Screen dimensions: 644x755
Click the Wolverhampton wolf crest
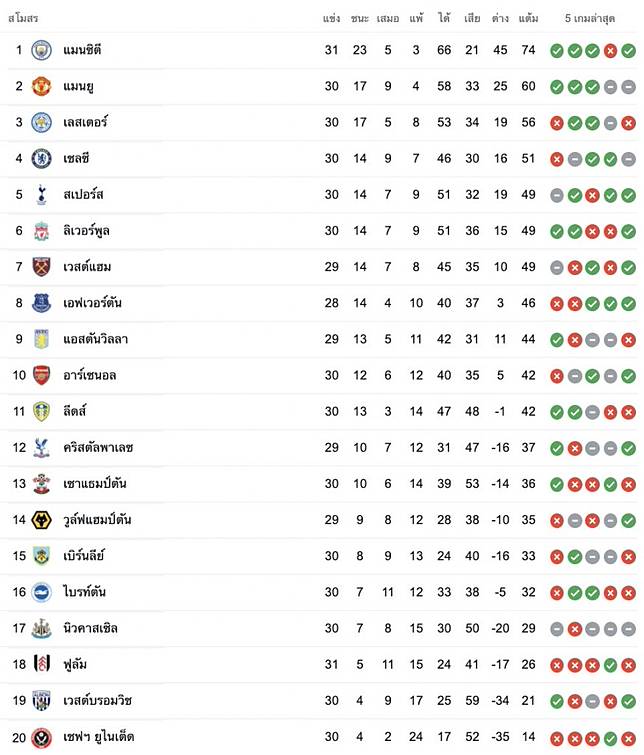(41, 520)
